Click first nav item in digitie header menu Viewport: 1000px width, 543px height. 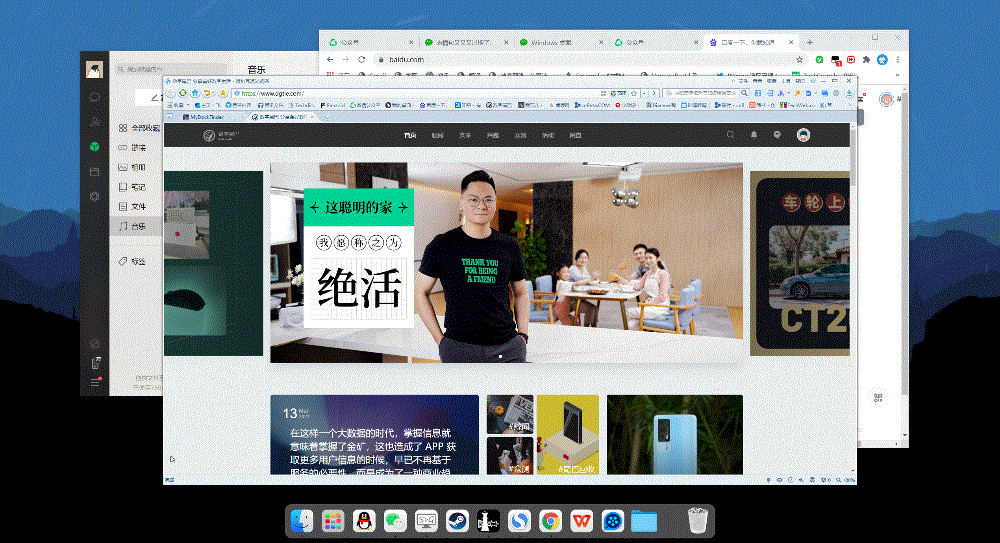[410, 135]
